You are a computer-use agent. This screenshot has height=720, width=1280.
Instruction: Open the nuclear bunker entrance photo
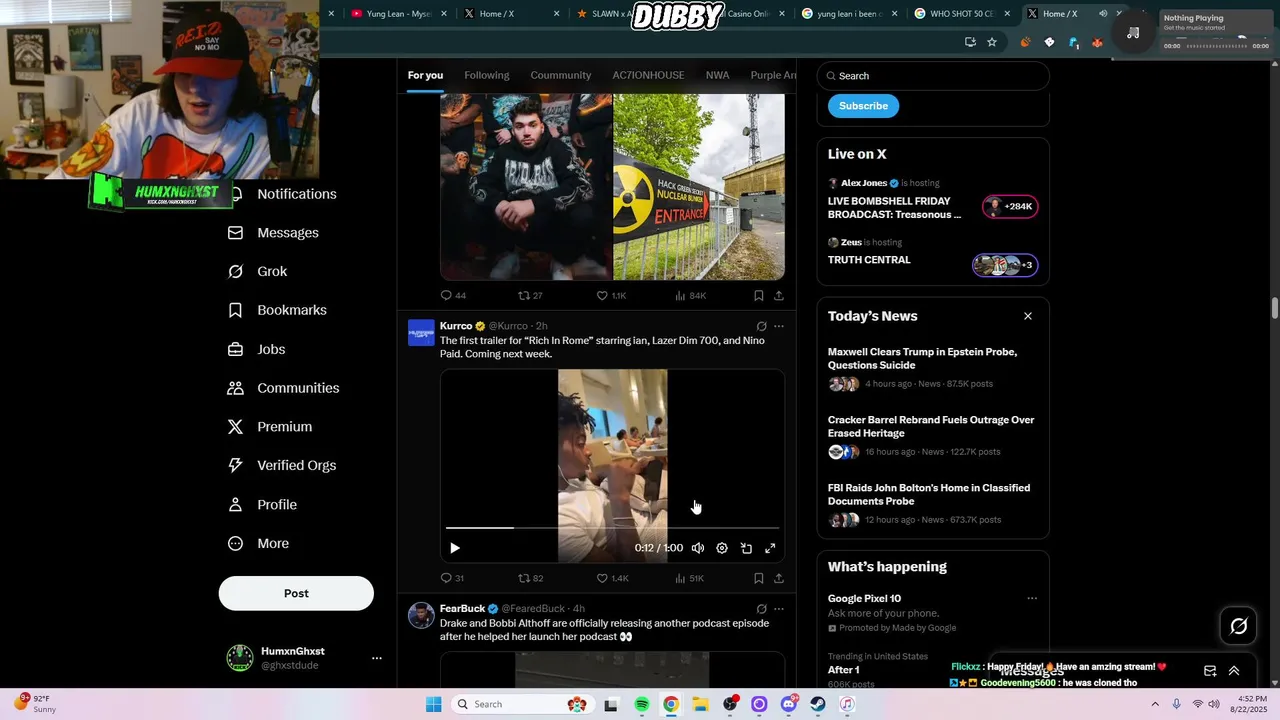point(699,187)
